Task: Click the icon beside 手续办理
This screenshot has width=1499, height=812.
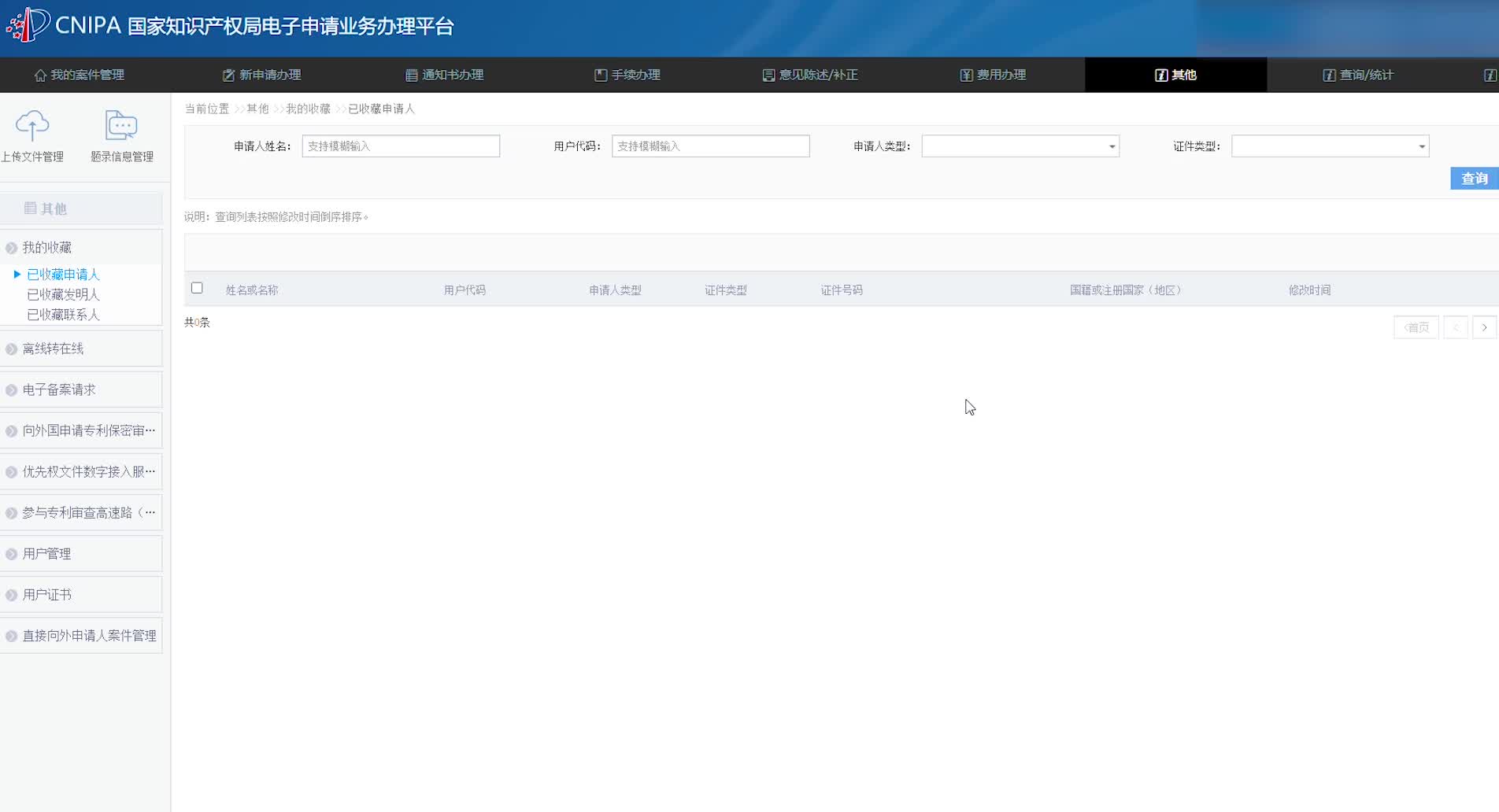Action: pyautogui.click(x=601, y=76)
